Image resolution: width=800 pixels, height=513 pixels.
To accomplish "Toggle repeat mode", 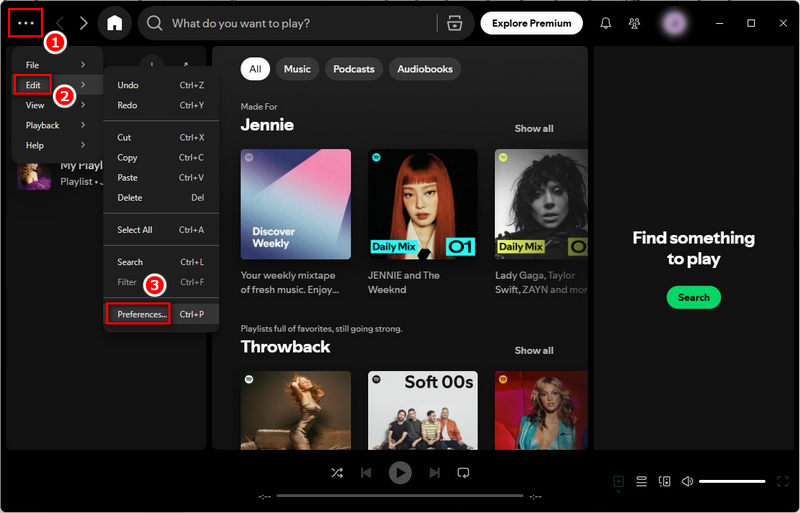I will pos(463,473).
